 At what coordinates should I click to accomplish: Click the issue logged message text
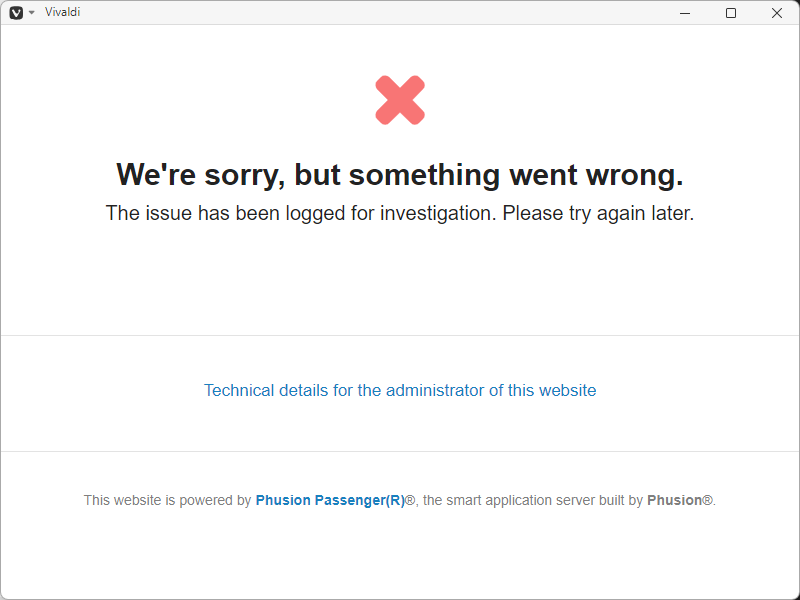[x=400, y=213]
